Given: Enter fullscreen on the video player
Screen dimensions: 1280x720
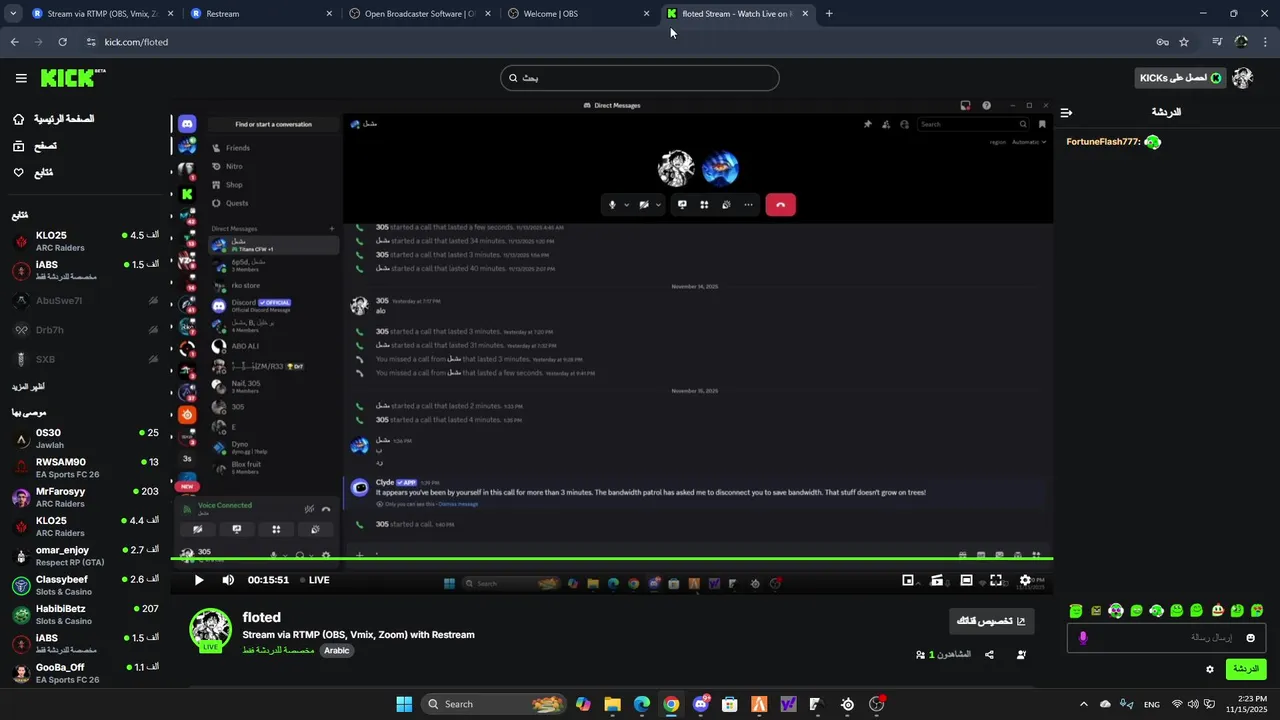Looking at the screenshot, I should (996, 580).
